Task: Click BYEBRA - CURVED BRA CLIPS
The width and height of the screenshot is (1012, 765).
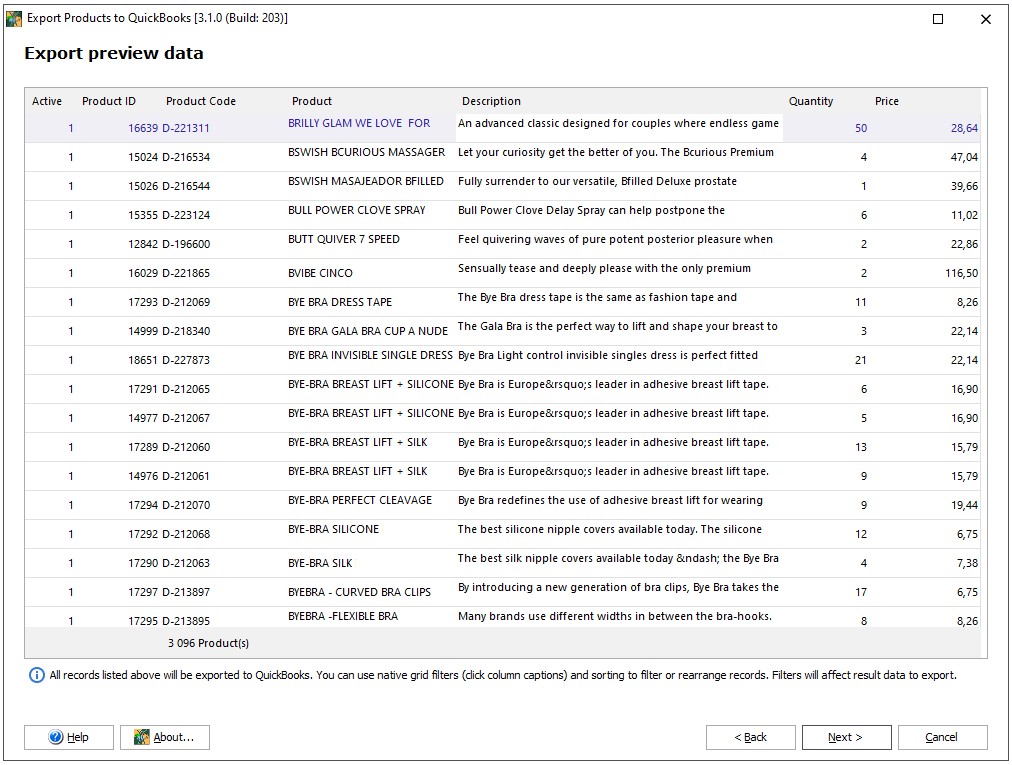Action: pyautogui.click(x=359, y=593)
